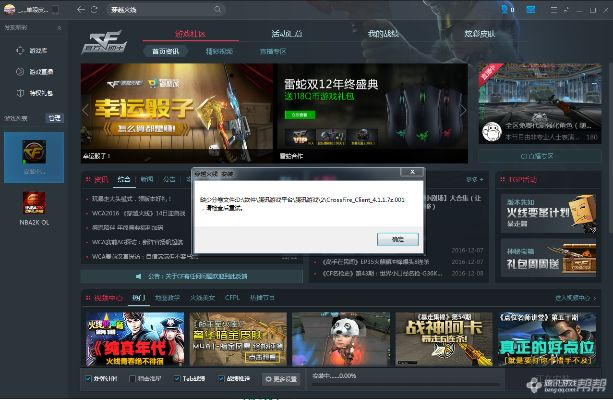The height and width of the screenshot is (400, 613).
Task: Click the green button on the Razer banner
Action: tap(300, 115)
